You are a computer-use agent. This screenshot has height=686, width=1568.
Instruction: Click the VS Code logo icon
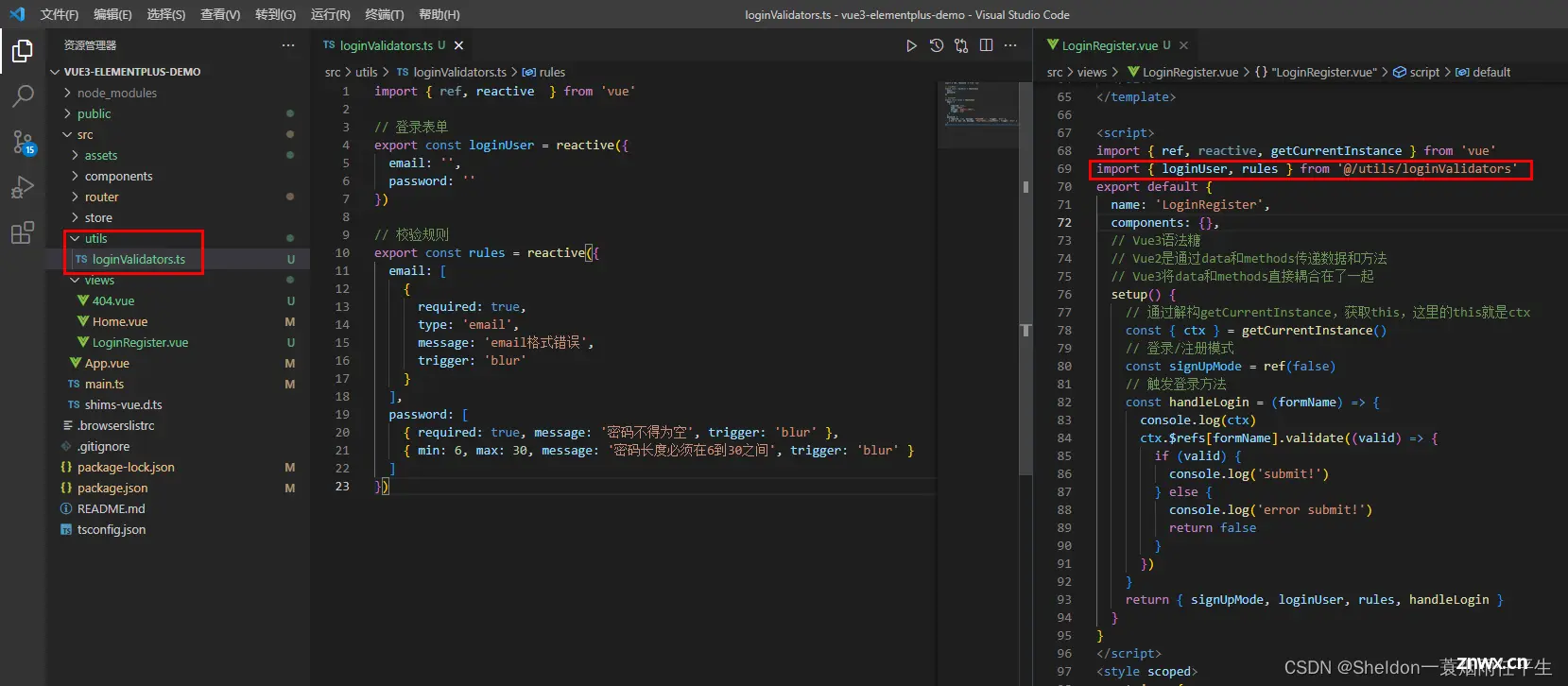click(16, 14)
